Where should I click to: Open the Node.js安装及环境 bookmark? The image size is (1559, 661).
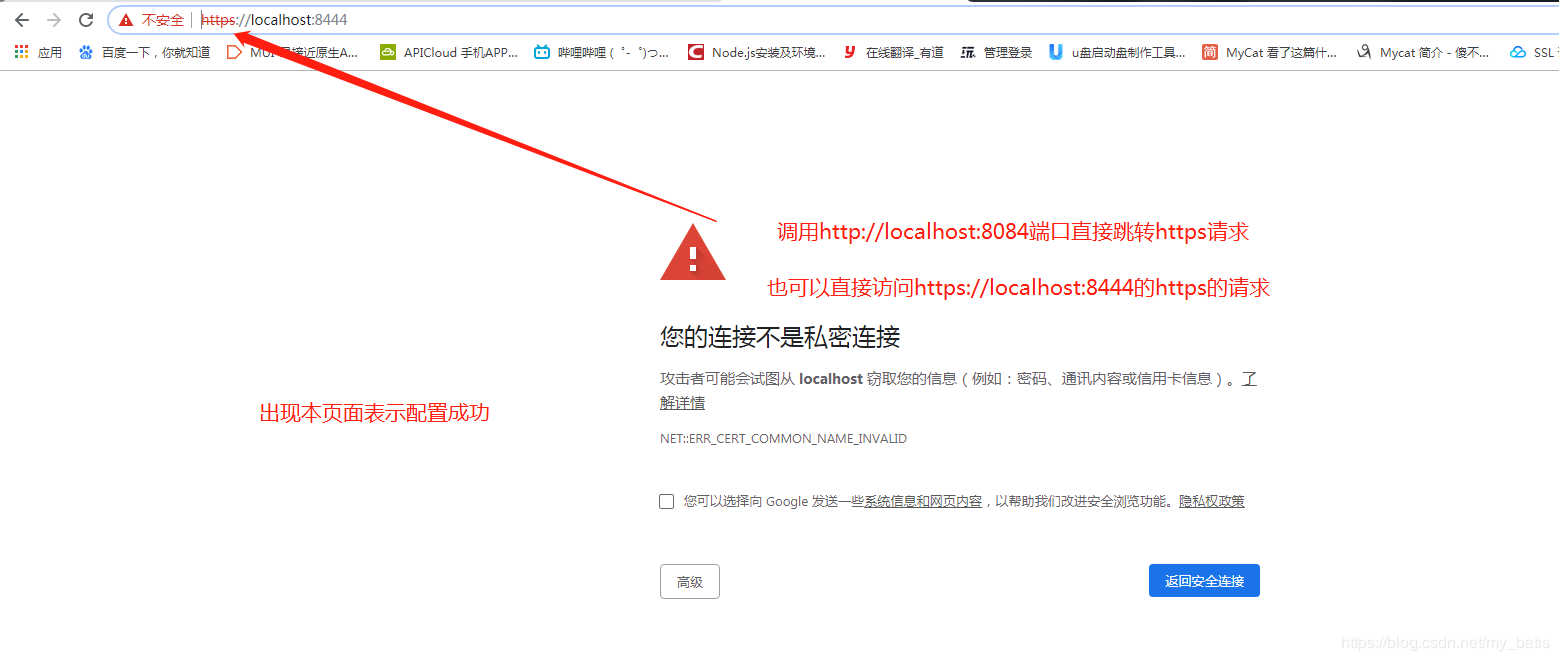pyautogui.click(x=757, y=52)
